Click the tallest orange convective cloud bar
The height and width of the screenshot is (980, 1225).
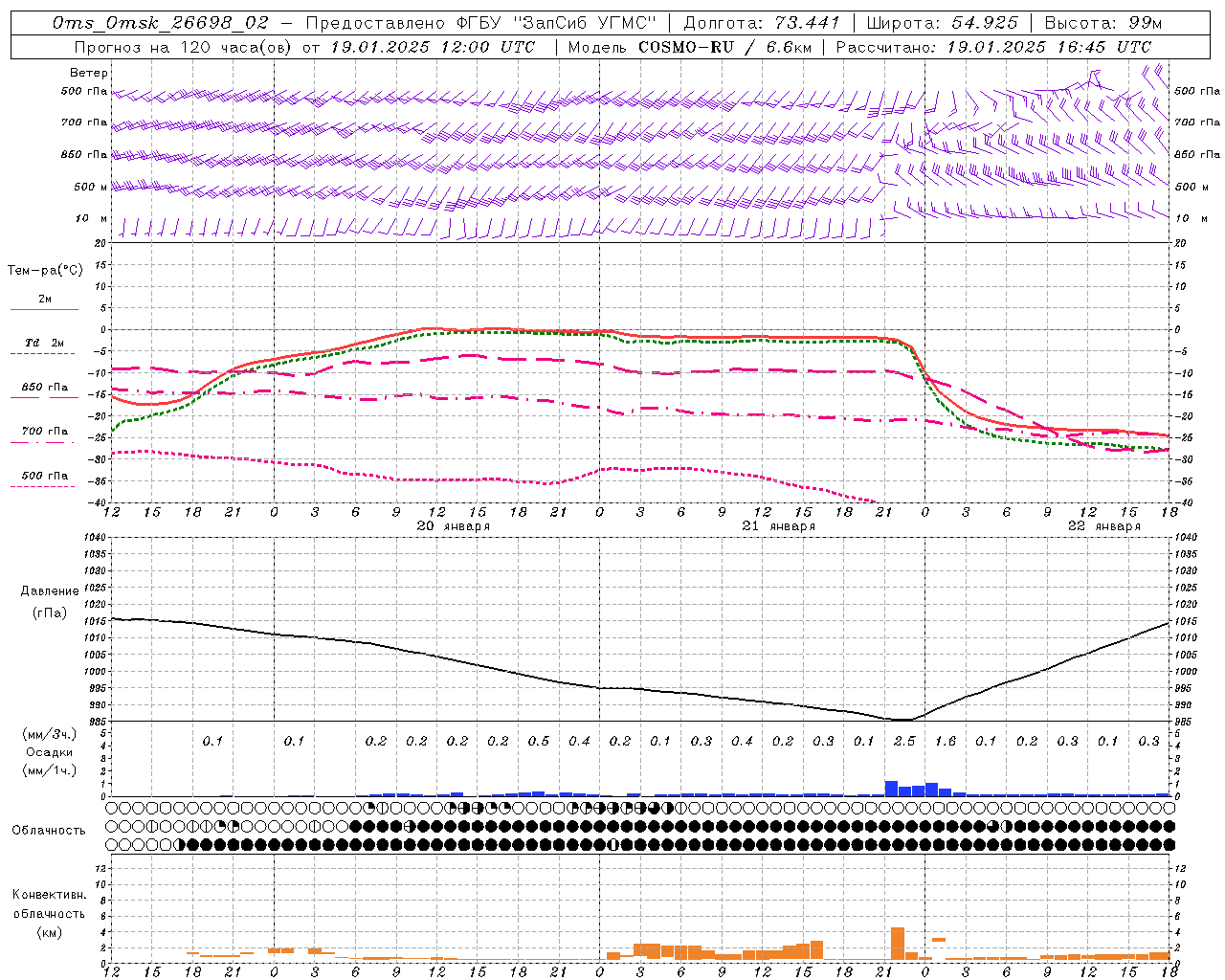898,944
